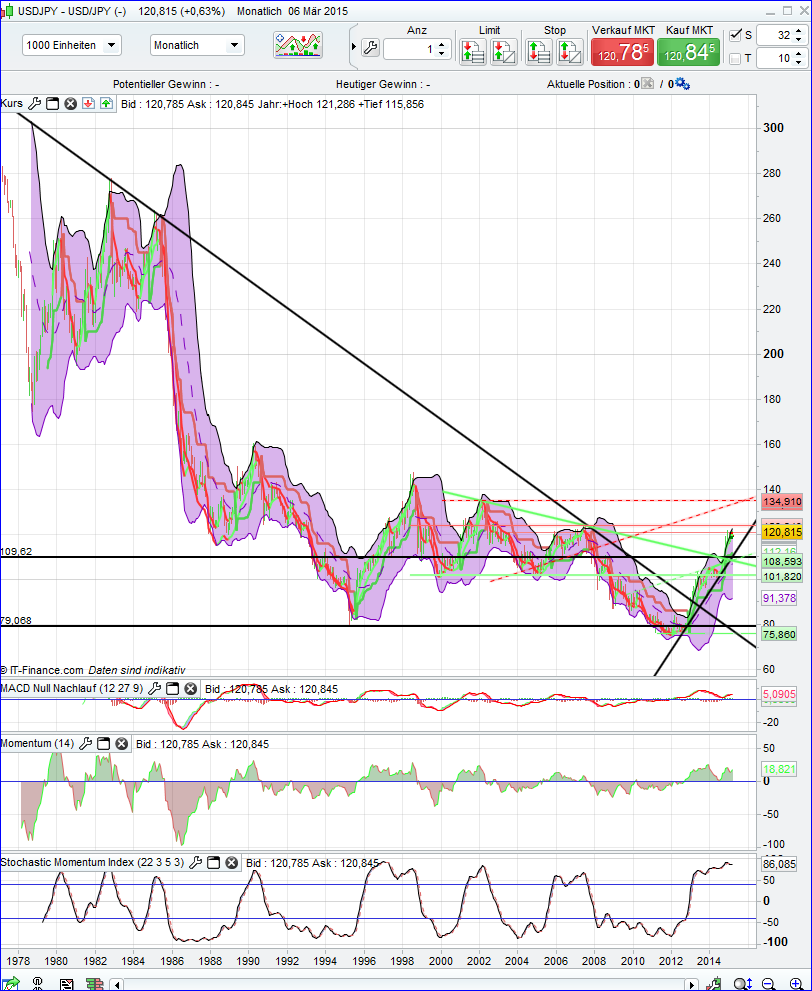Click the Kauf MKT 120.84 buy button
This screenshot has width=812, height=991.
(688, 51)
